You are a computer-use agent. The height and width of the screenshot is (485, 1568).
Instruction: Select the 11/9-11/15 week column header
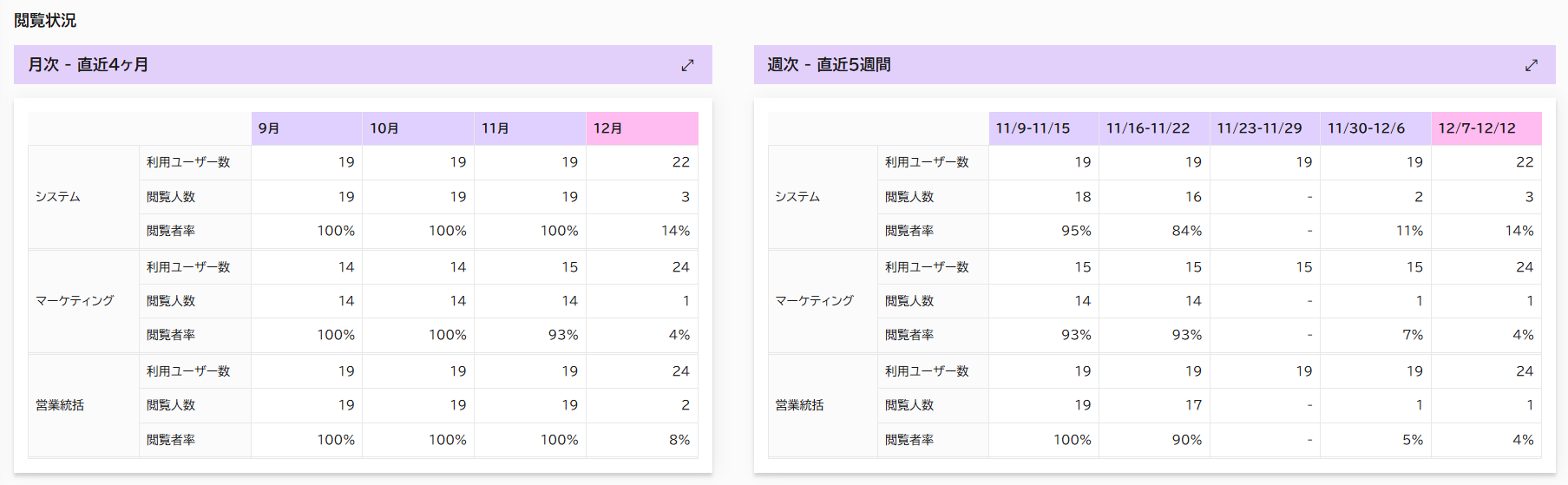tap(1044, 128)
